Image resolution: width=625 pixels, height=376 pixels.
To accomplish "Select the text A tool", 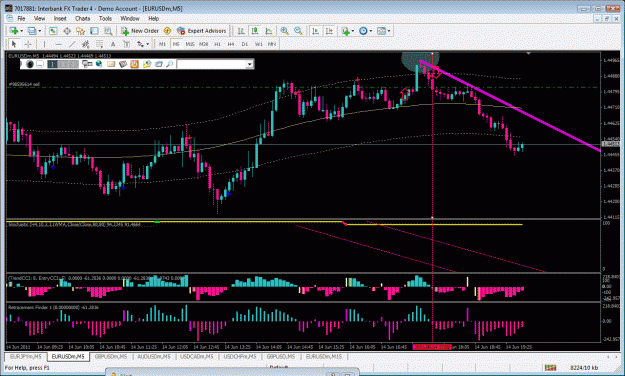I will (113, 44).
